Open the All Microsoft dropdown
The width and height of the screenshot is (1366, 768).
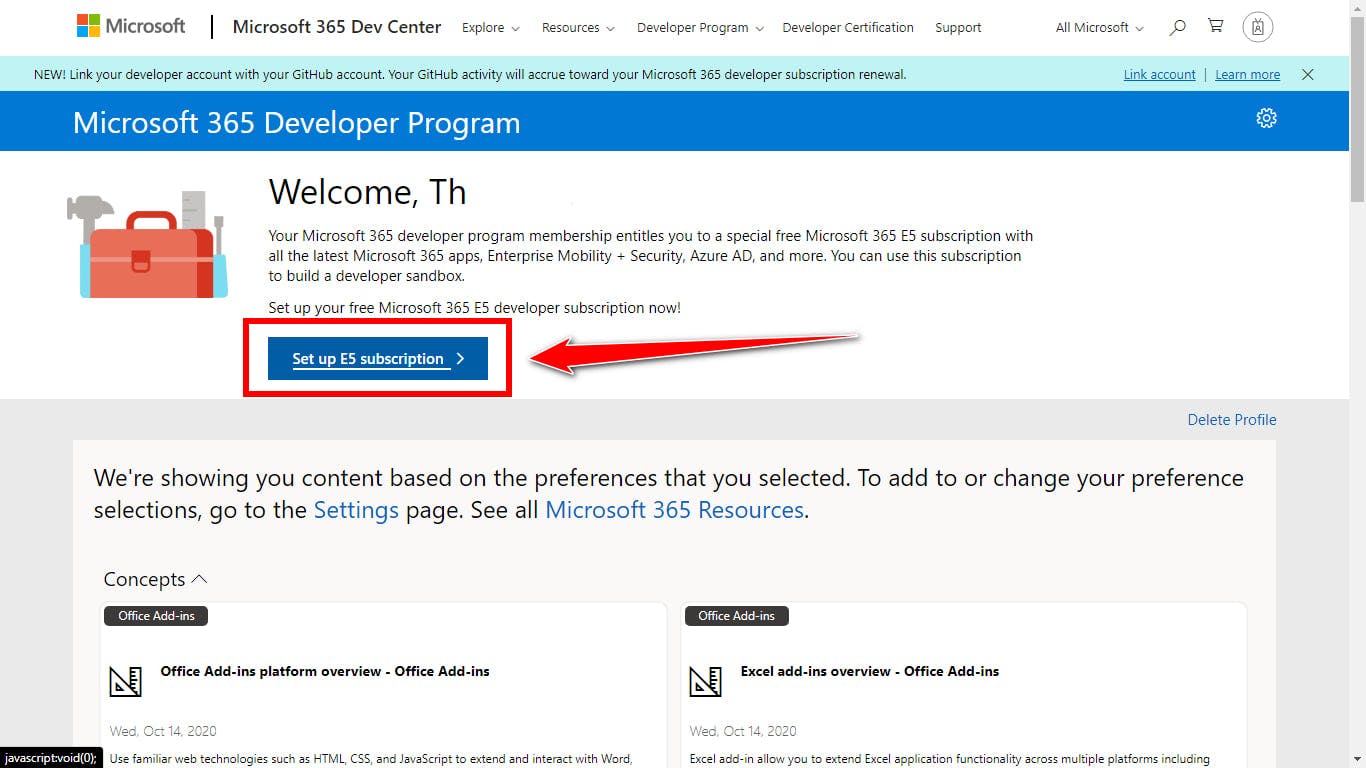tap(1099, 28)
